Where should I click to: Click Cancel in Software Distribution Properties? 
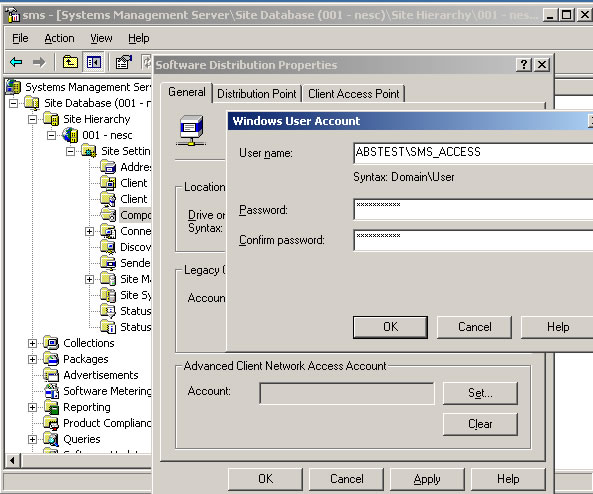click(346, 479)
